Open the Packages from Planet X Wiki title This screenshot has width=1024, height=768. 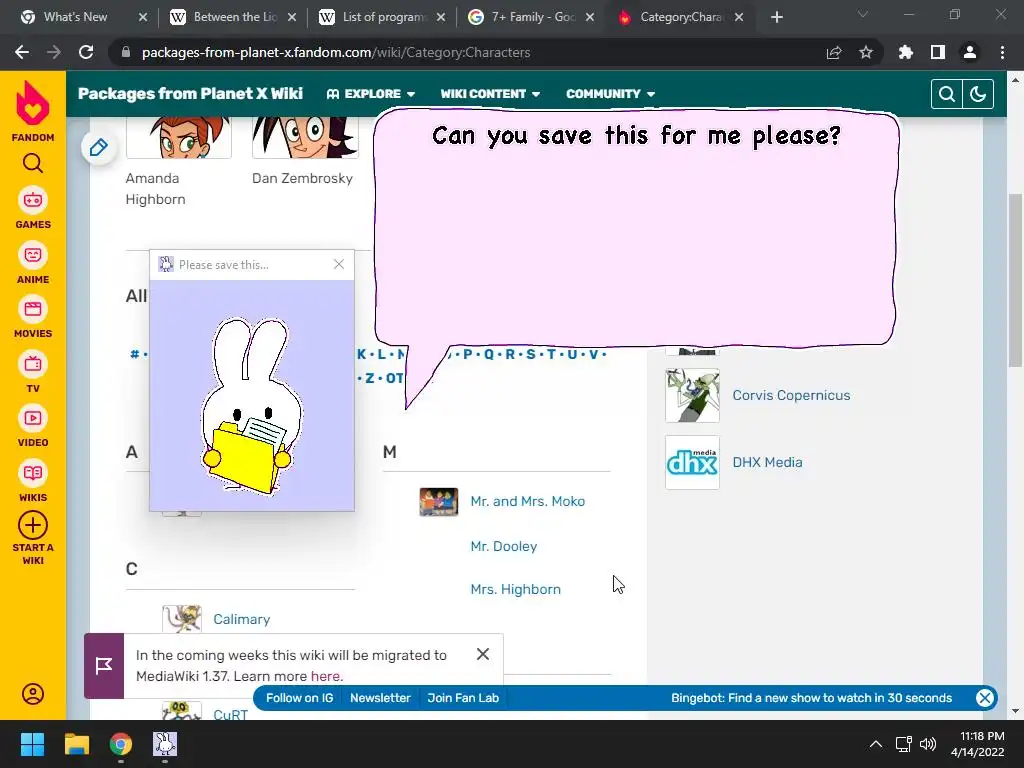point(190,93)
